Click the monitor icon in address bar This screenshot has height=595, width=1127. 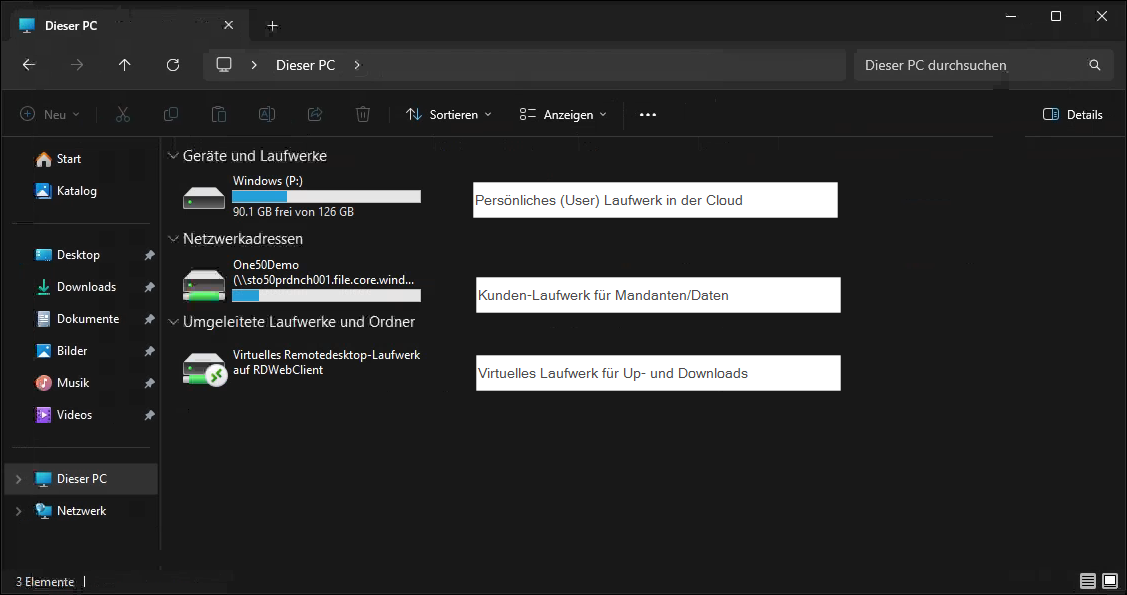coord(224,65)
